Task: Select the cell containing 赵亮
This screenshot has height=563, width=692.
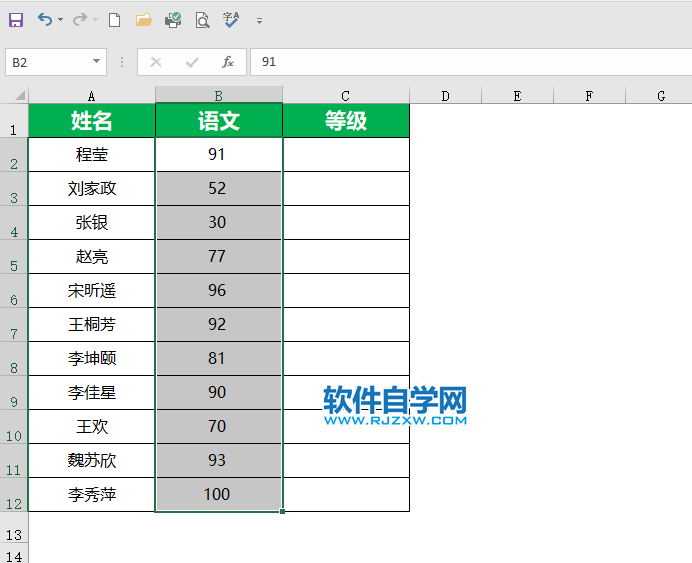Action: (92, 256)
